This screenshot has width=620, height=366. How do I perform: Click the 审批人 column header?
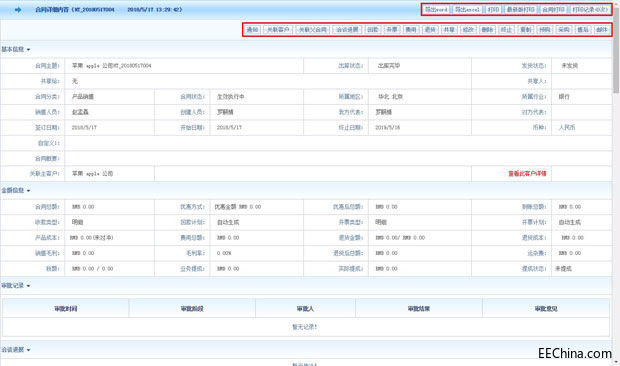tap(305, 309)
